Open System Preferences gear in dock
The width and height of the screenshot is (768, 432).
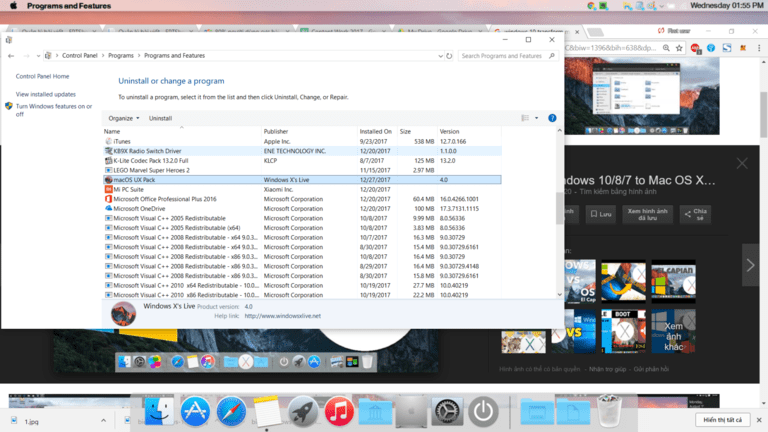[x=447, y=410]
